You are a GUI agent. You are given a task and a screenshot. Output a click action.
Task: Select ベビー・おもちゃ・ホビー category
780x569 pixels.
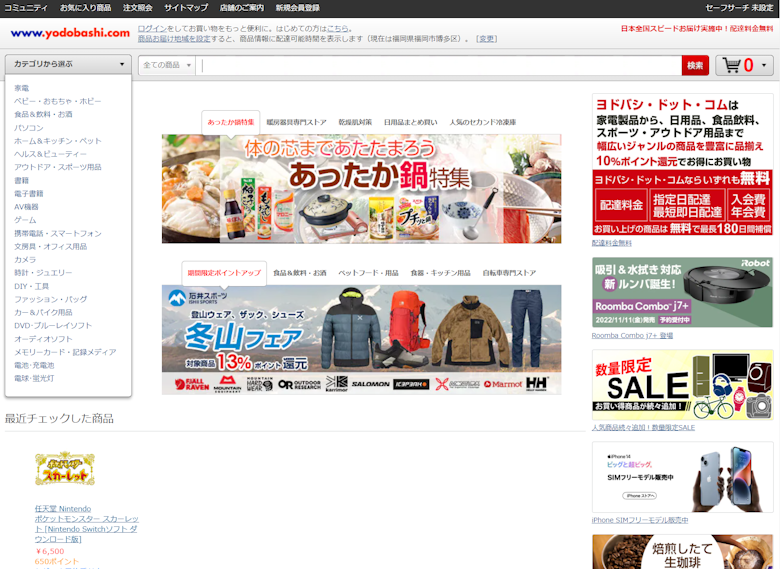coord(58,101)
